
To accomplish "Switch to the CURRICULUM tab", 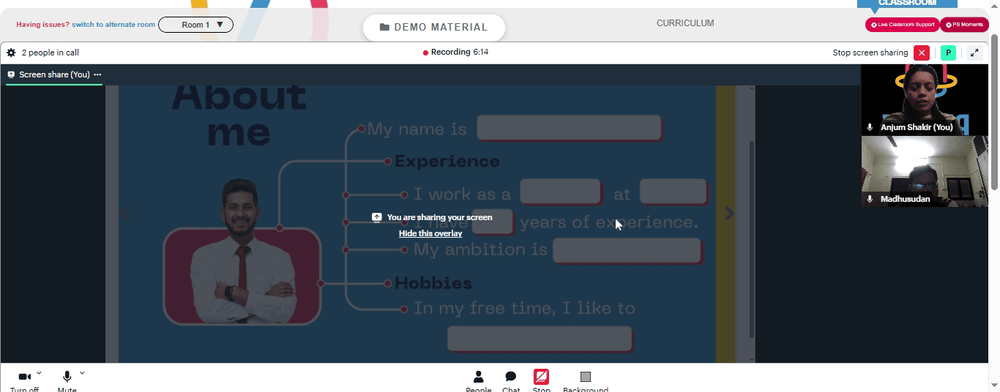I will (685, 23).
